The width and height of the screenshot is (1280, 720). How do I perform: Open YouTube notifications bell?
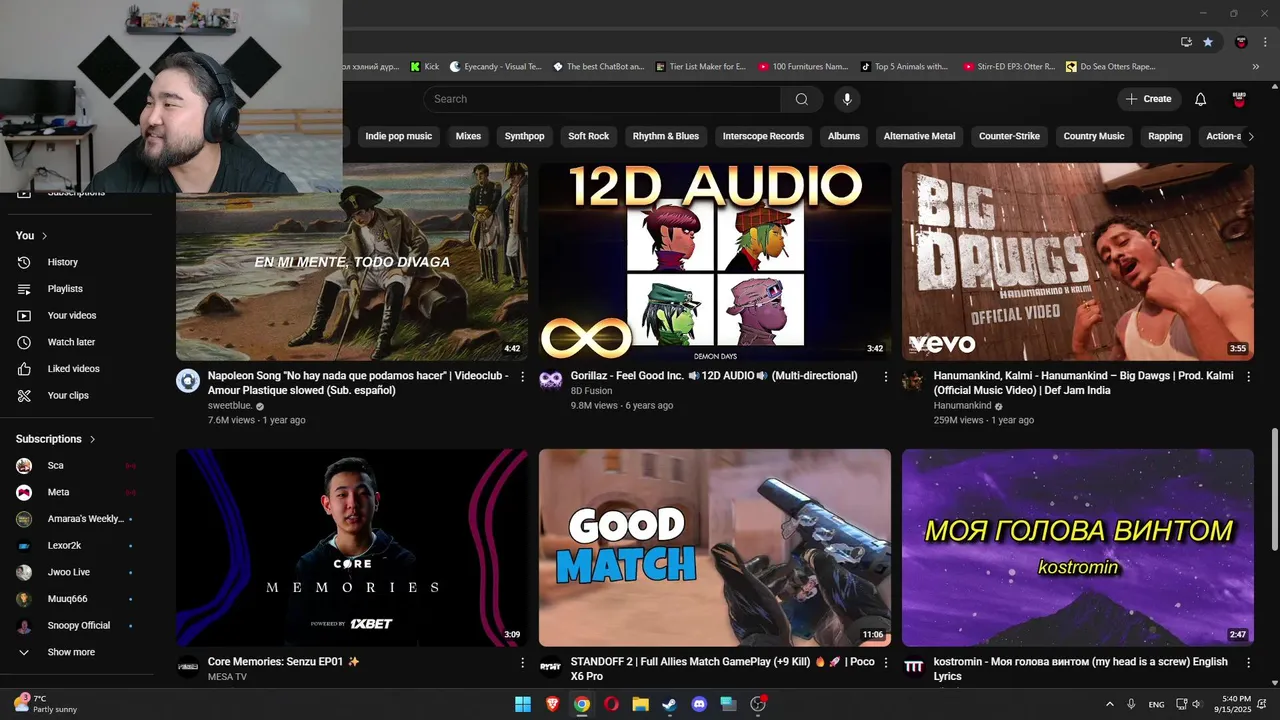coord(1200,99)
